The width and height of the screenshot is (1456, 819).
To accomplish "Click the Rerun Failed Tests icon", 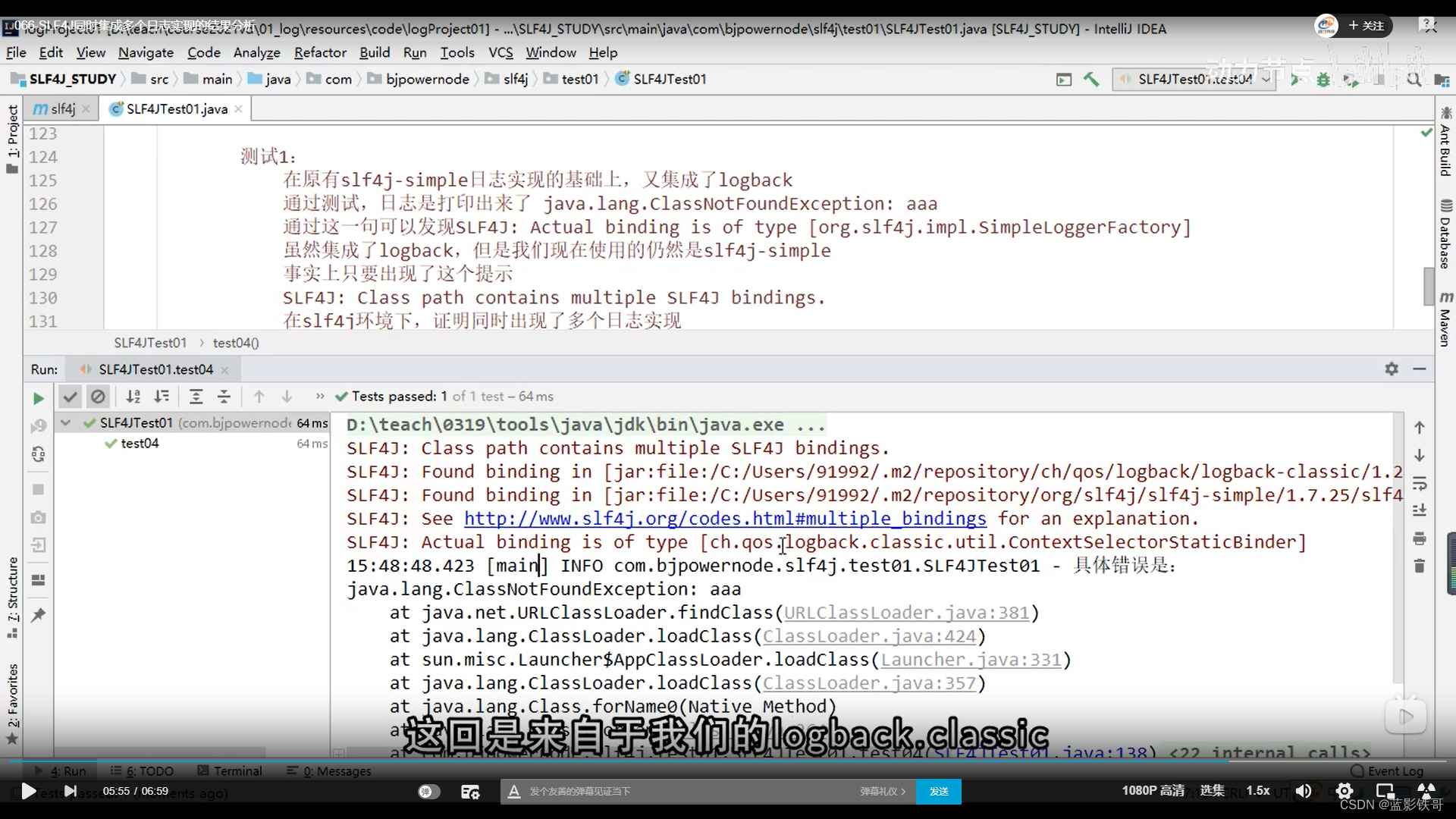I will (x=38, y=426).
